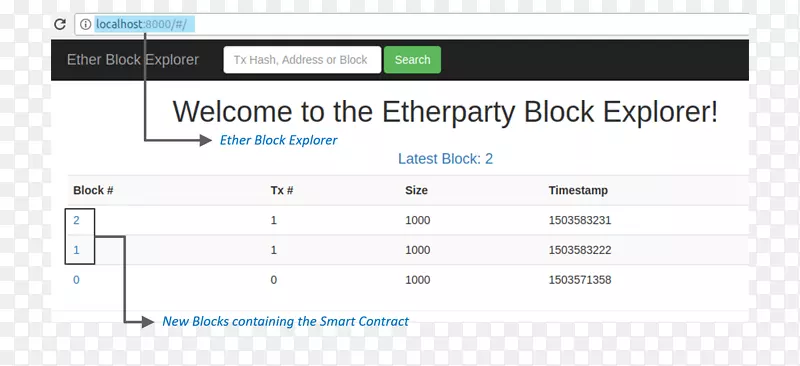800x366 pixels.
Task: Select the localhost:8000 URL address field
Action: click(x=412, y=24)
